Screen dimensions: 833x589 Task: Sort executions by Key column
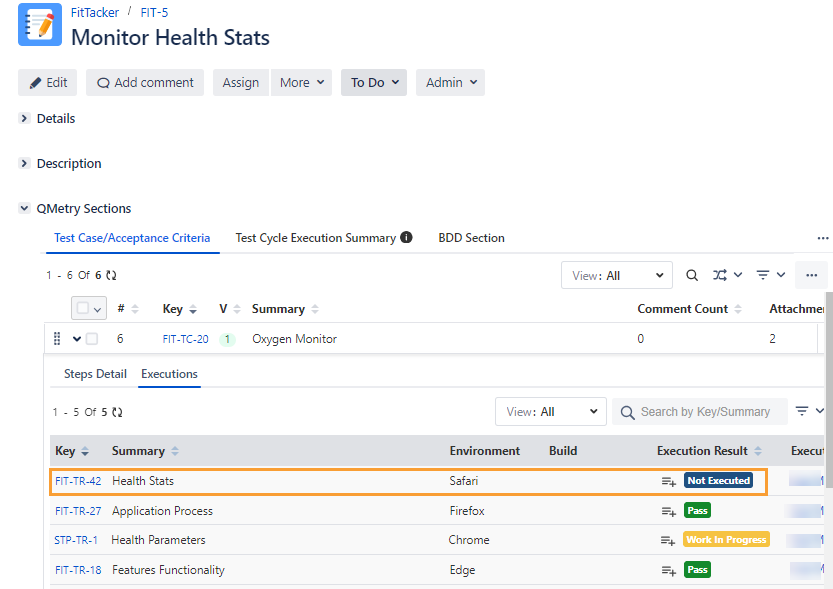click(85, 451)
